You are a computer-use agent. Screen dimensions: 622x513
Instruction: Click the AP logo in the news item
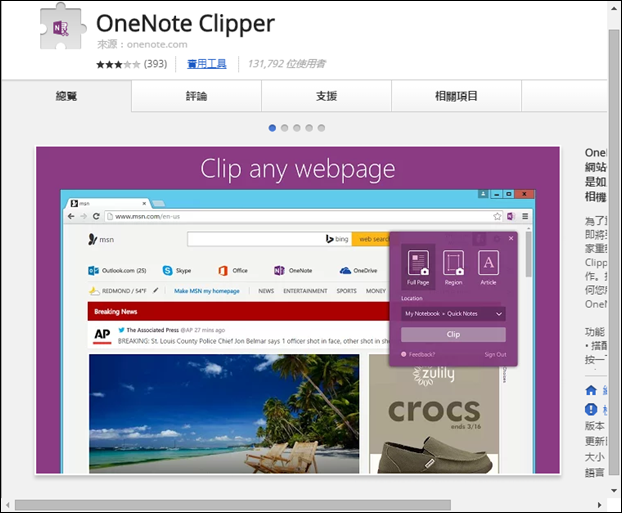tap(102, 335)
